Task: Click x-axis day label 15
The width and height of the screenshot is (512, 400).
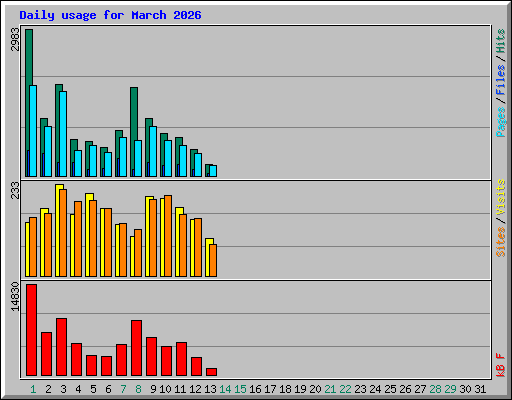Action: pyautogui.click(x=240, y=389)
